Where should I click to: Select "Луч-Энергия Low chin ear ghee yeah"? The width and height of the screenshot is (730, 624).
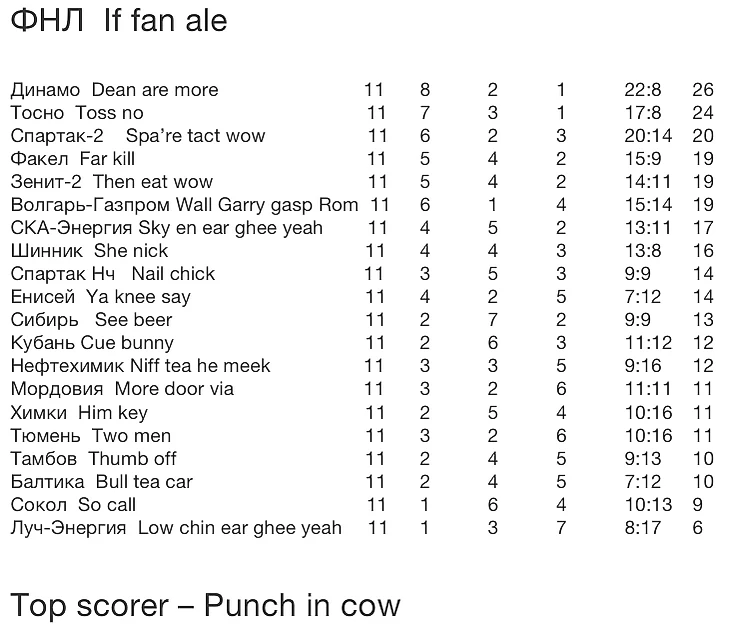(176, 528)
